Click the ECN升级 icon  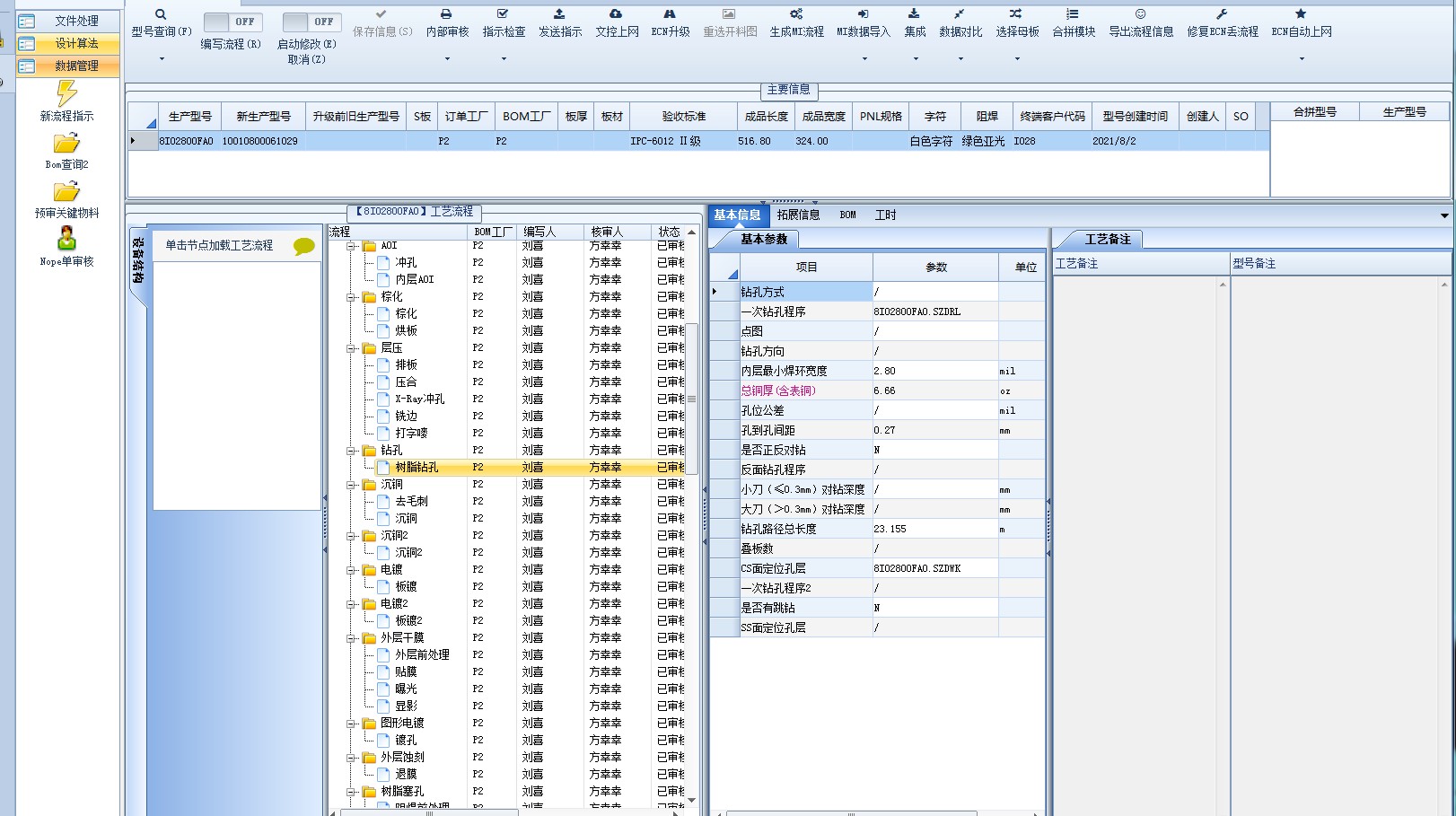tap(670, 14)
